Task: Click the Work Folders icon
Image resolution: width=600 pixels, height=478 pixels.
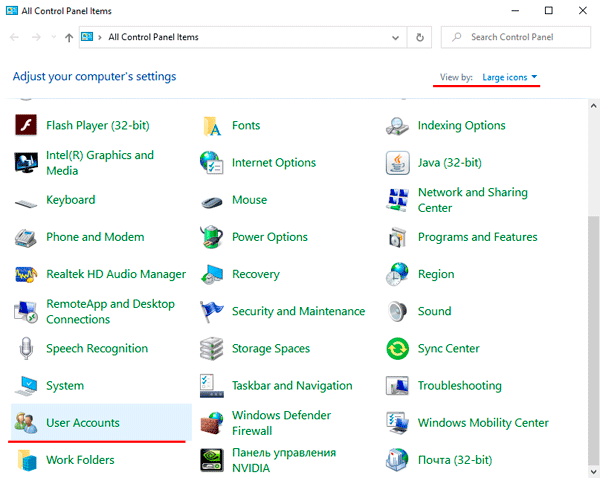Action: tap(27, 460)
